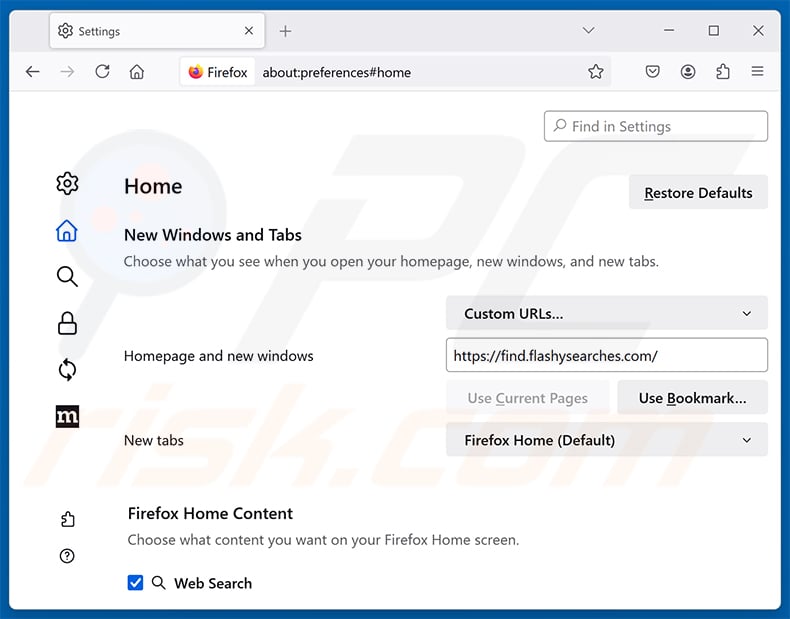Click the New tabs label
This screenshot has width=790, height=619.
154,440
